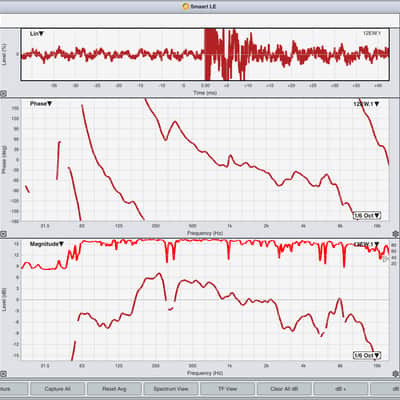Image resolution: width=400 pixels, height=400 pixels.
Task: Open the 12EW.1 trace dropdown in magnitude plot
Action: point(366,244)
